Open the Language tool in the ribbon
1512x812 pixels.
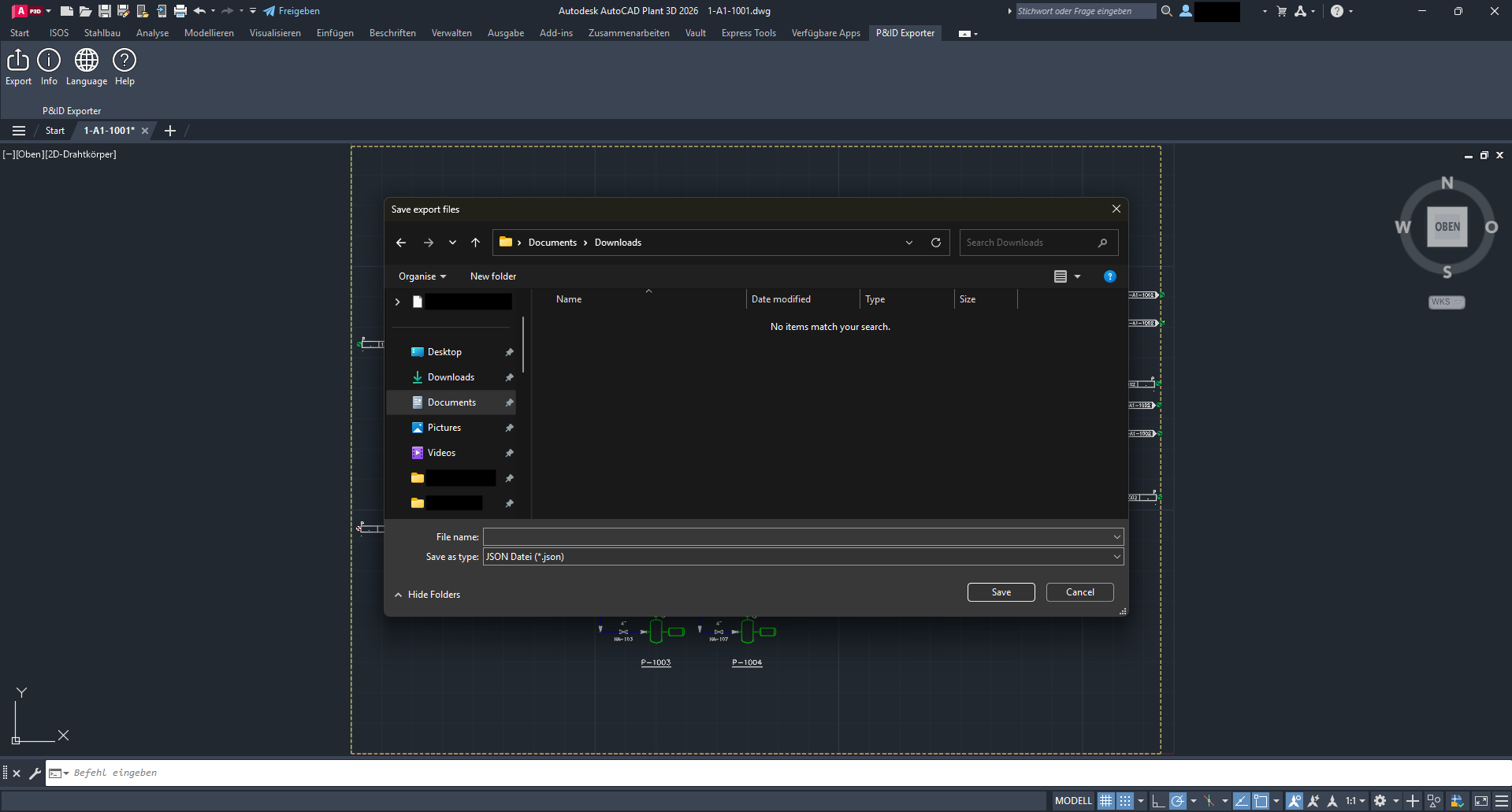click(86, 67)
